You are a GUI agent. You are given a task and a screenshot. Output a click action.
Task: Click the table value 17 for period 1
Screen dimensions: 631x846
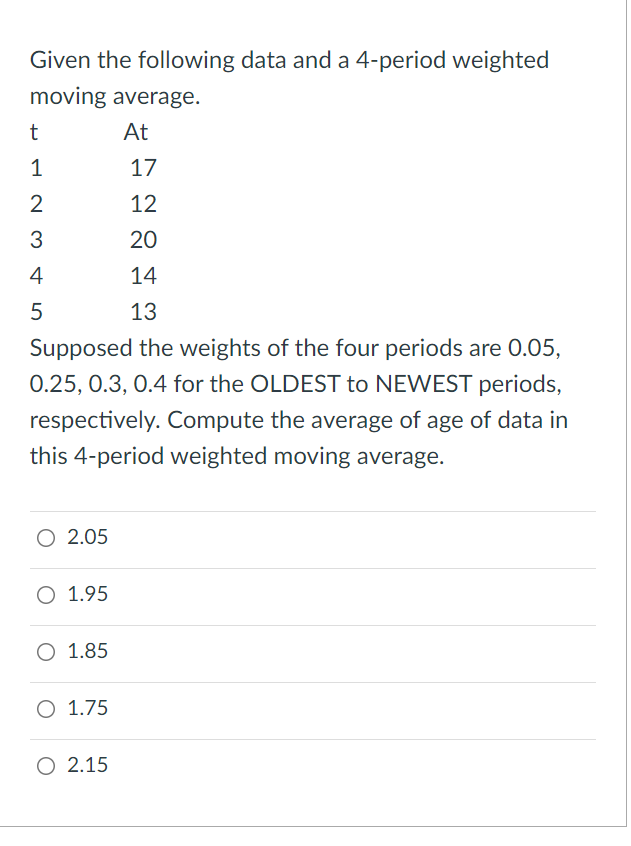point(143,167)
